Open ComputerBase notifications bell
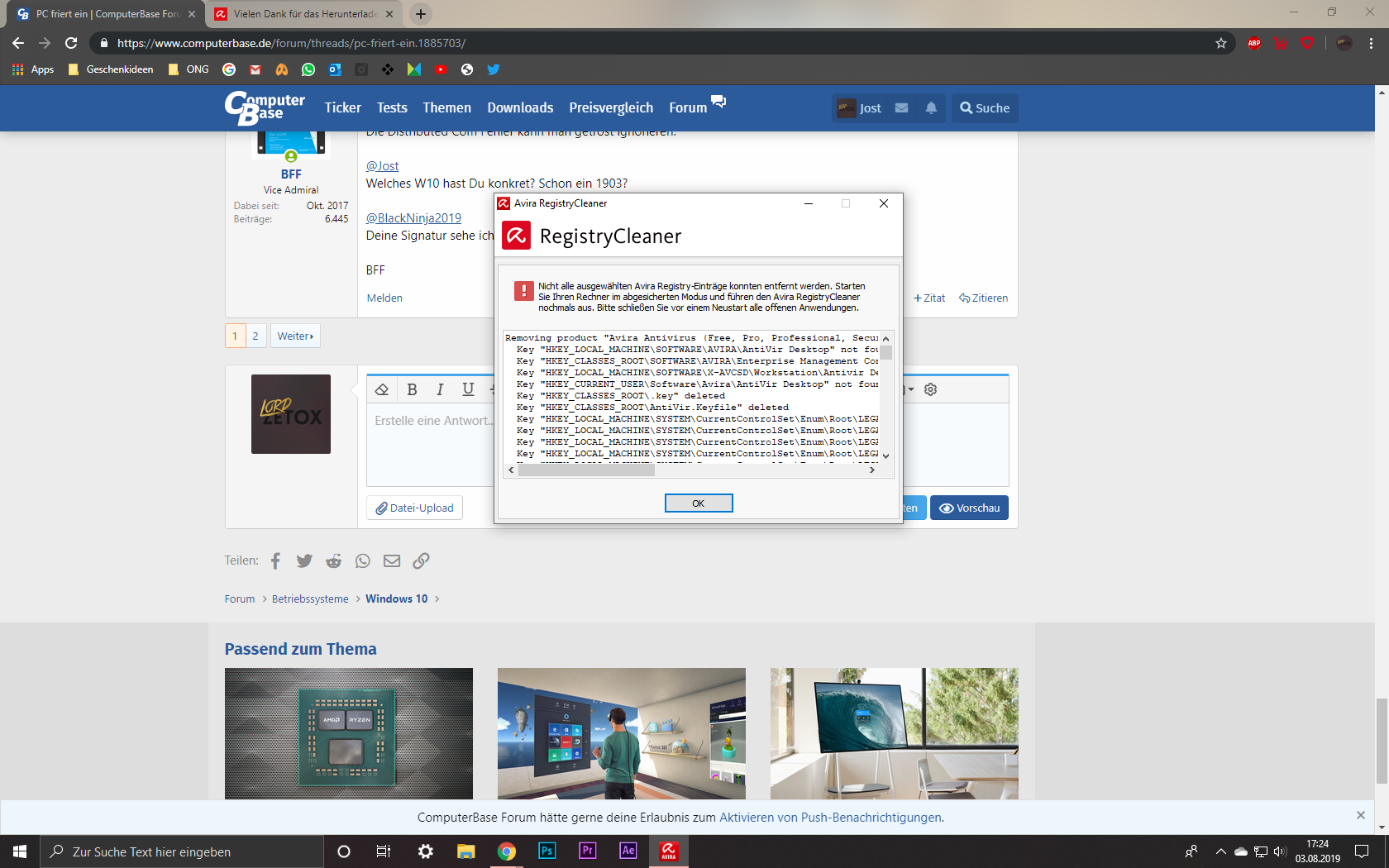Screen dimensions: 1389x868 931,107
